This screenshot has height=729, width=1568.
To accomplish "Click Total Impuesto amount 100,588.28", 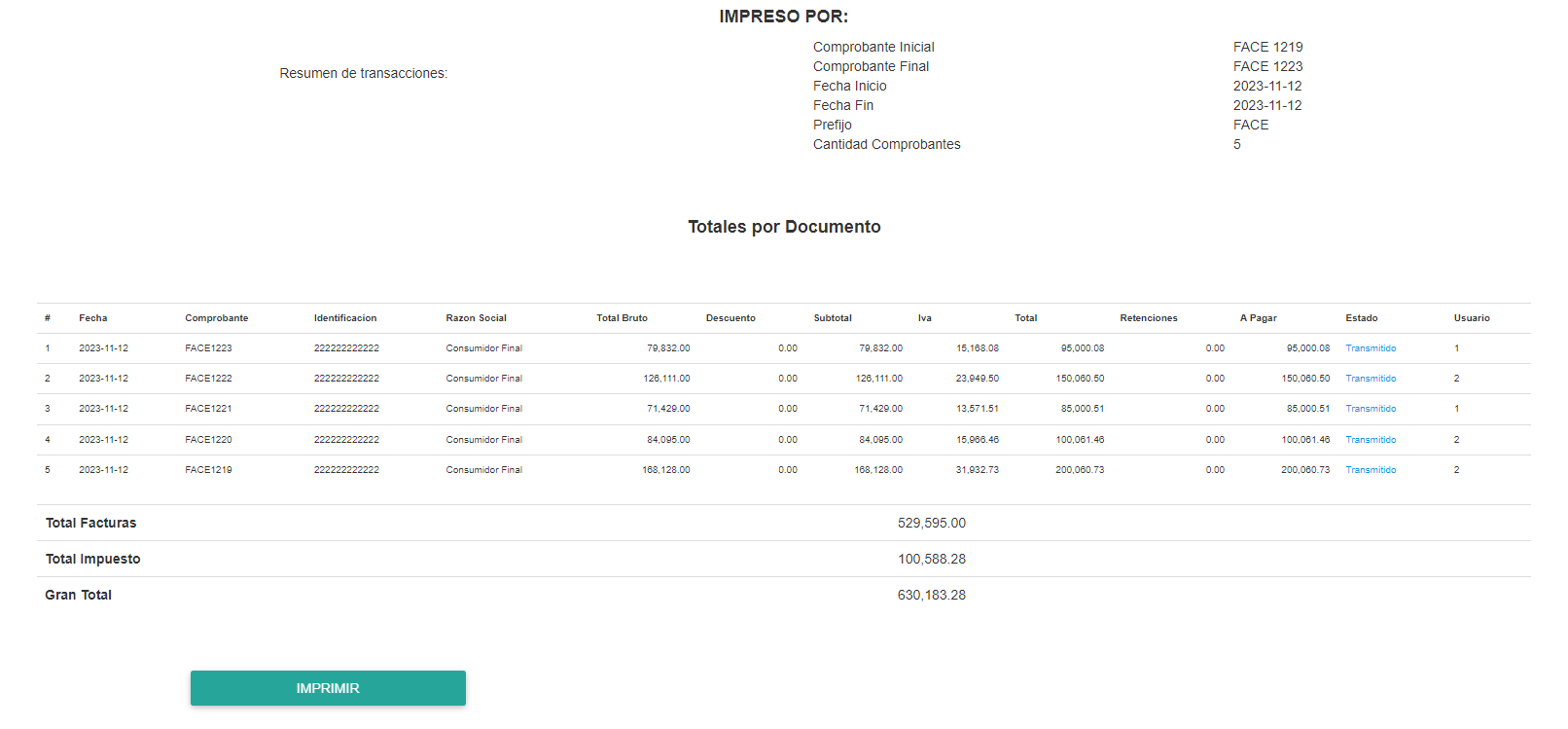I will coord(931,559).
